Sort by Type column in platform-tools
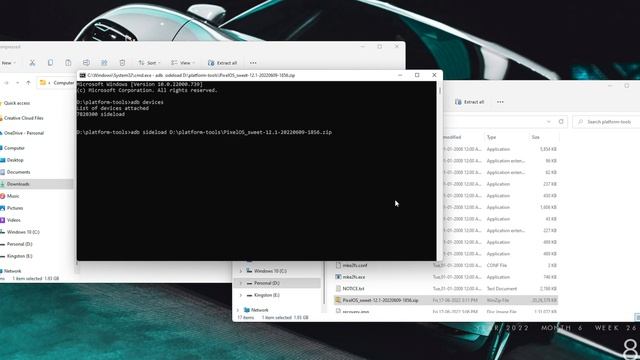 491,137
